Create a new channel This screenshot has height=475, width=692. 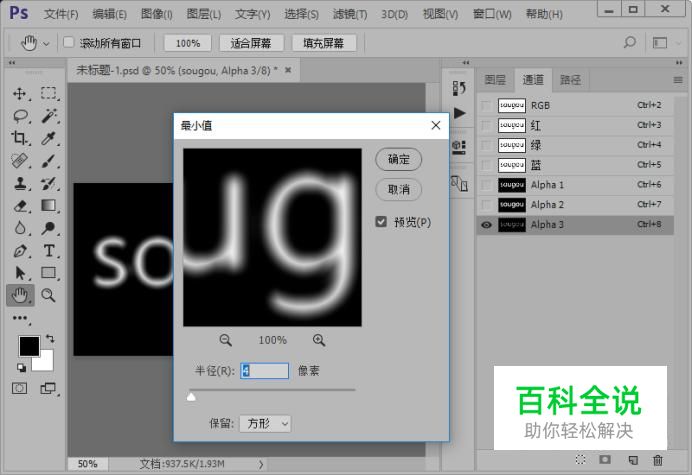coord(633,460)
